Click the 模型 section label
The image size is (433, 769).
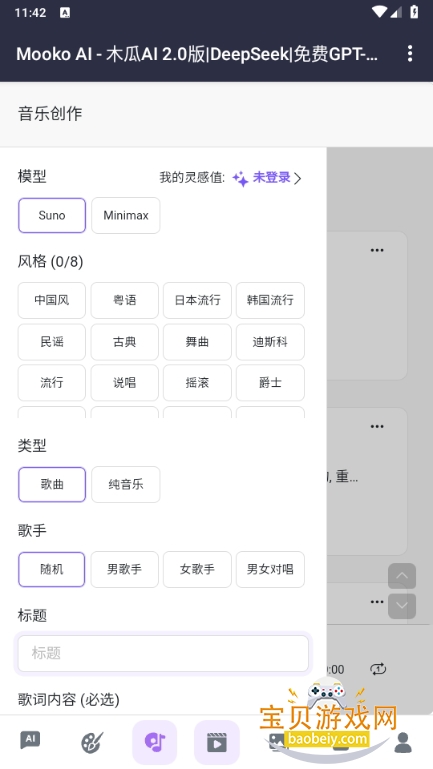click(32, 176)
